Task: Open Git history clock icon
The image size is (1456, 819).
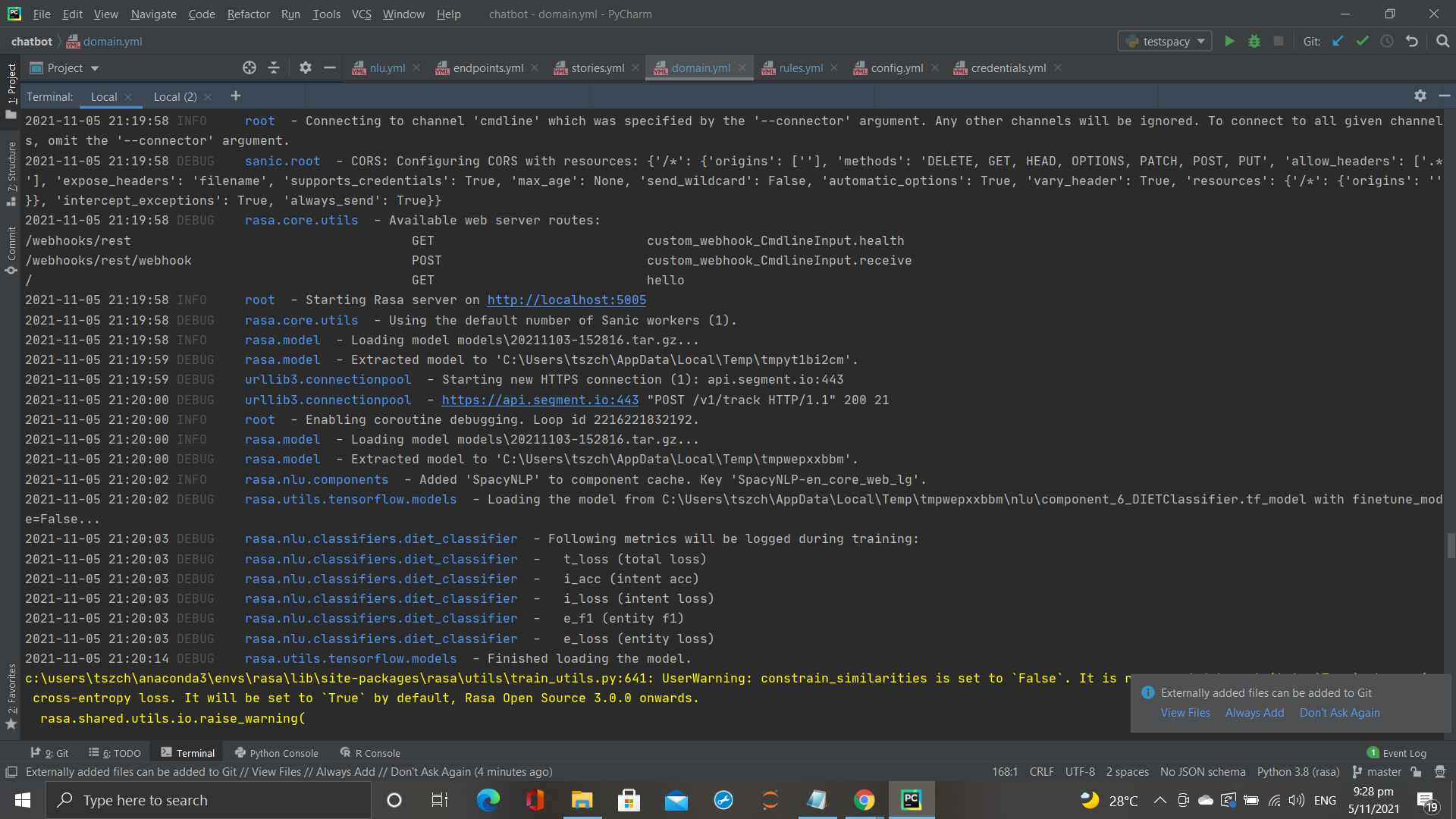Action: [x=1387, y=41]
